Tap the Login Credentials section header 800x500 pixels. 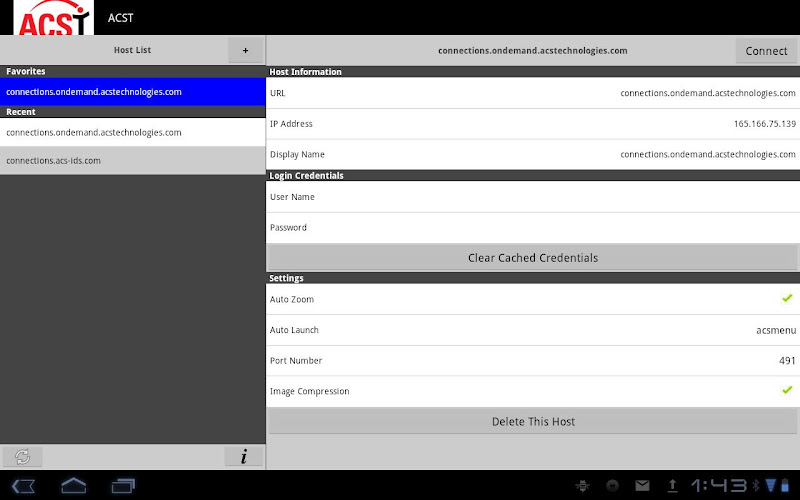[x=533, y=176]
